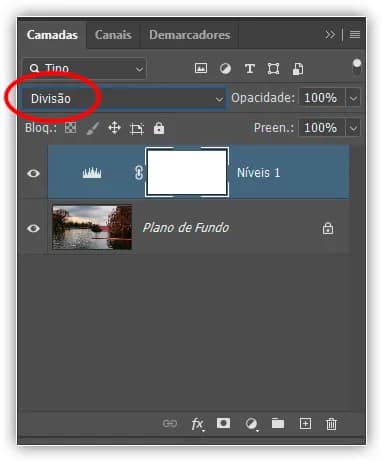Collapse panel with double-arrow icon
Viewport: 383px width, 462px height.
(330, 34)
